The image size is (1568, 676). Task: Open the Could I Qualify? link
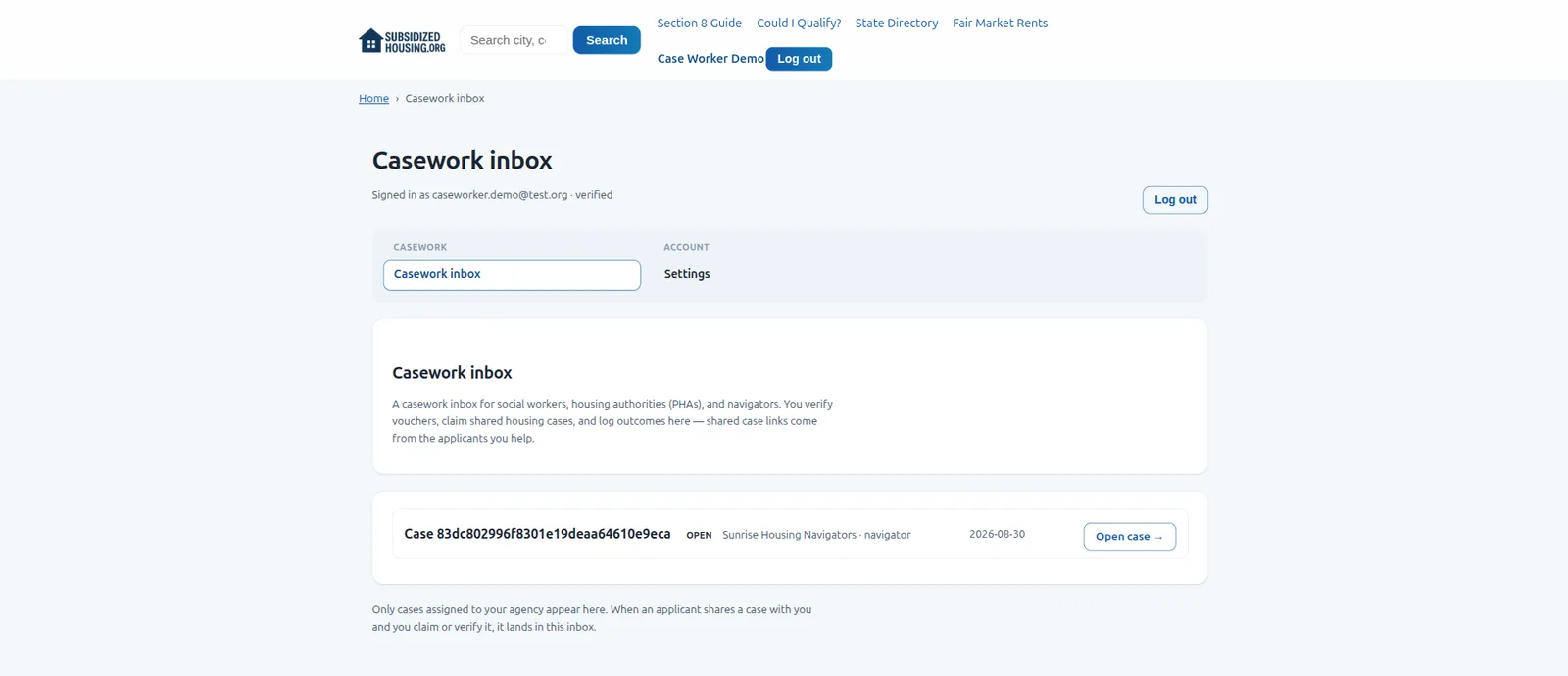[799, 23]
